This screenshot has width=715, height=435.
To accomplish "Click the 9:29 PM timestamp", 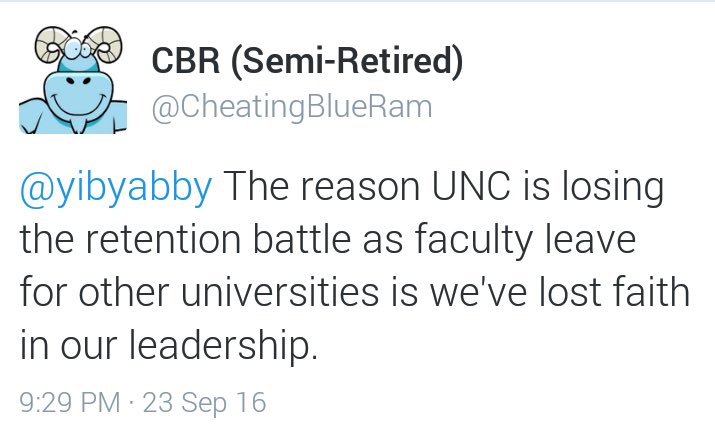I will (72, 403).
